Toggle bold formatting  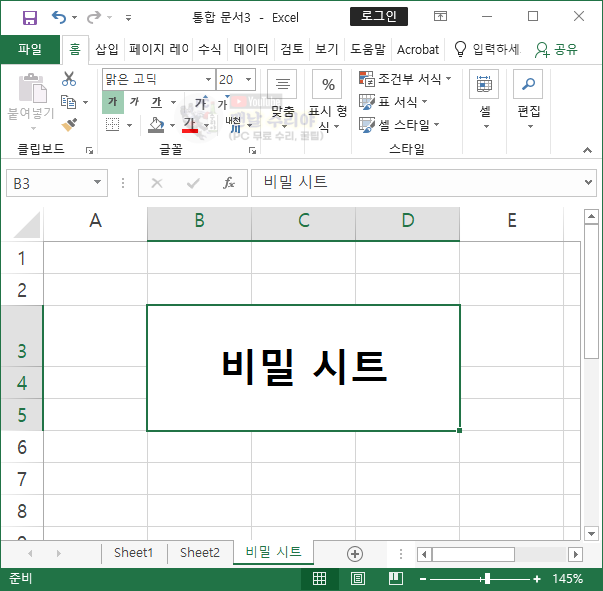[113, 102]
